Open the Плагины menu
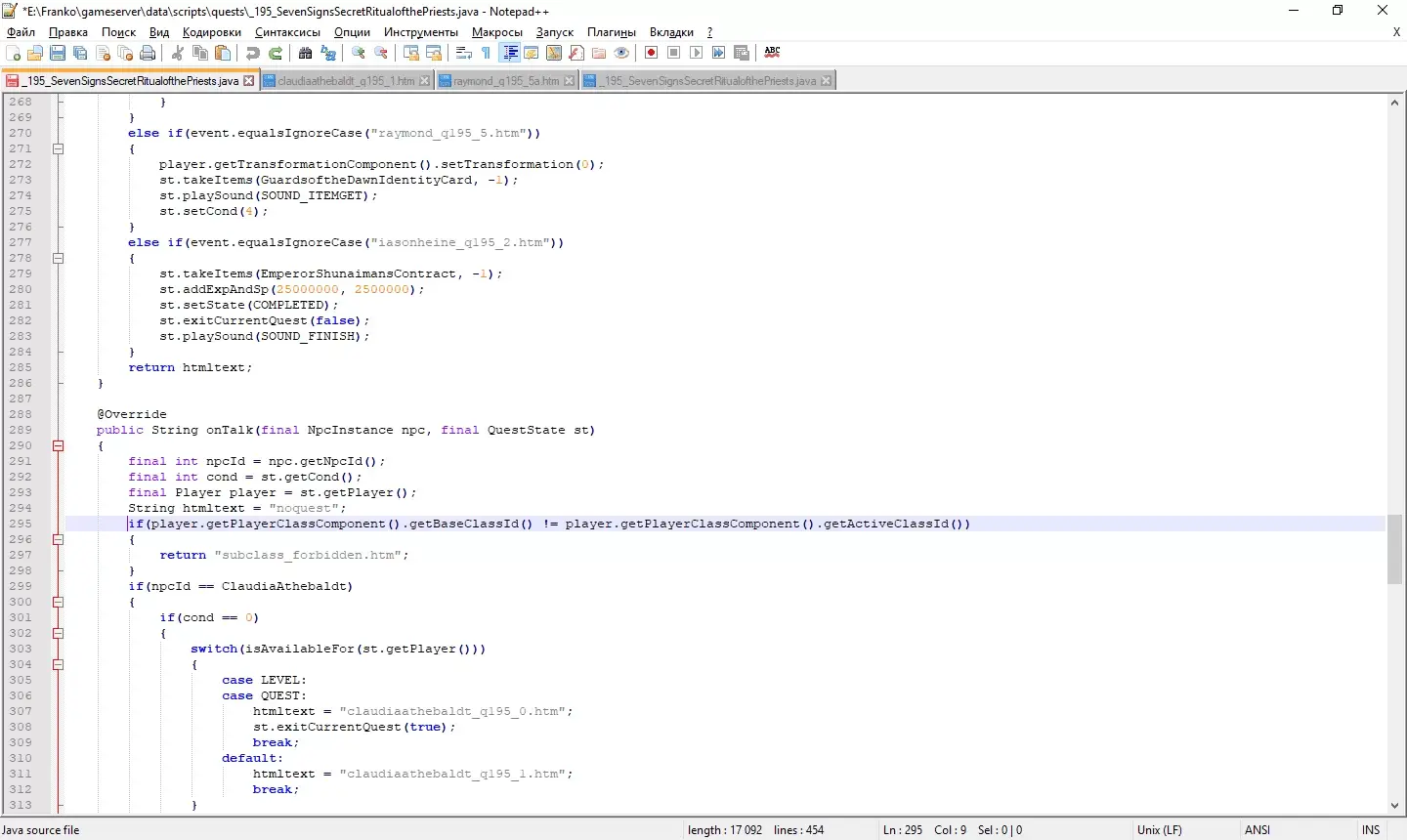1407x840 pixels. (612, 32)
